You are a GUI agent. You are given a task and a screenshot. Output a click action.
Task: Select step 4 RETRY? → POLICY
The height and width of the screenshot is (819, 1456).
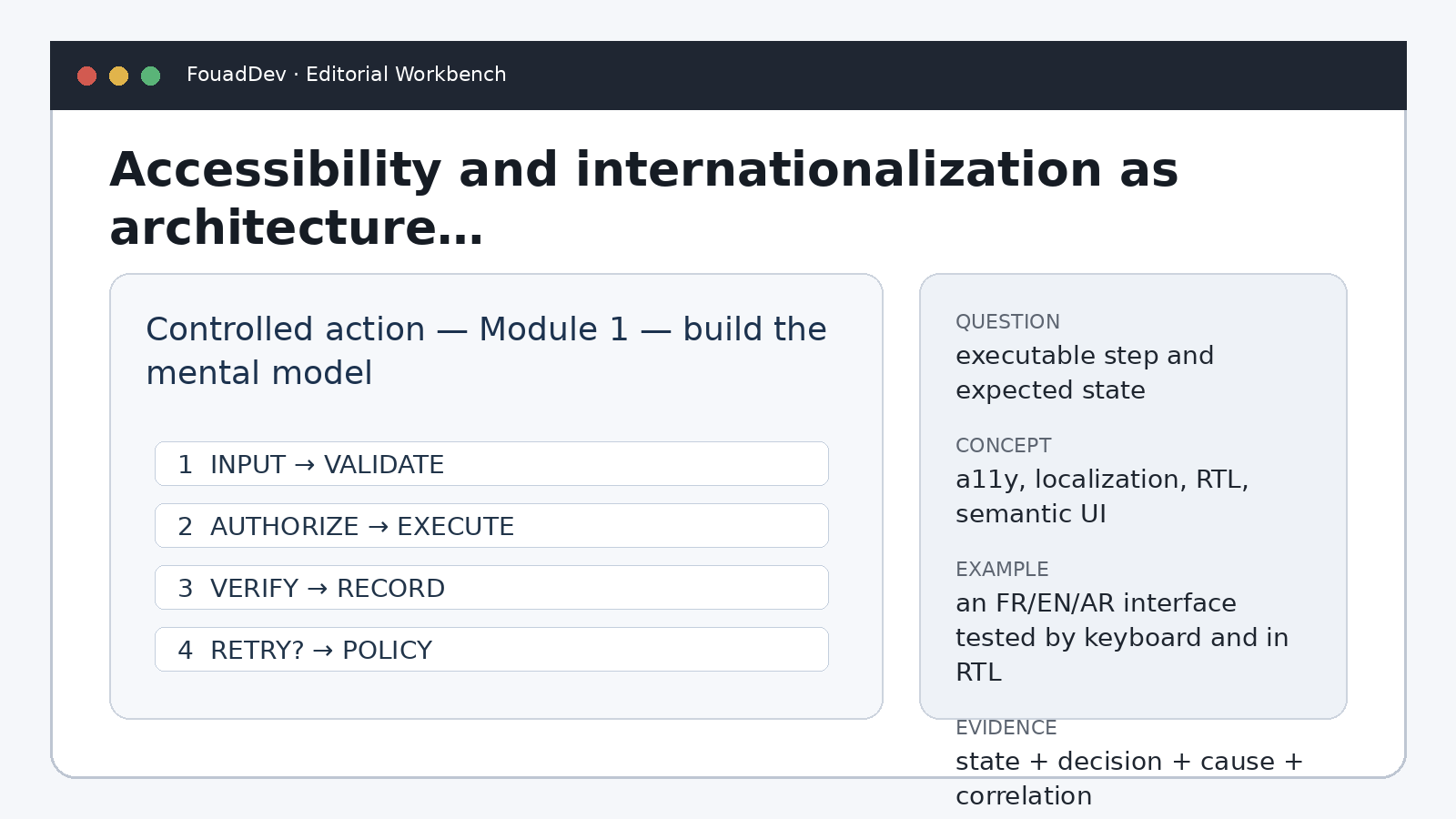tap(491, 650)
